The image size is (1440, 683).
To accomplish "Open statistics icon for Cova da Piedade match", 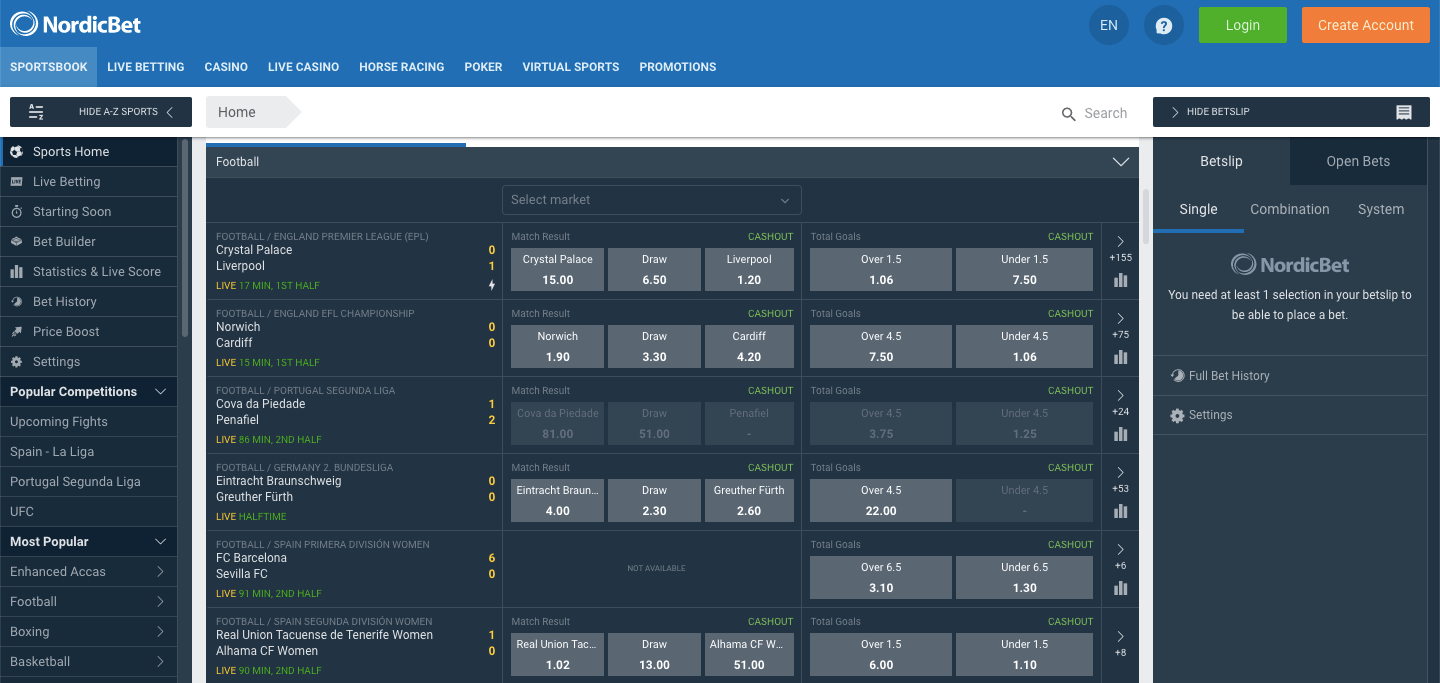I will pos(1120,434).
